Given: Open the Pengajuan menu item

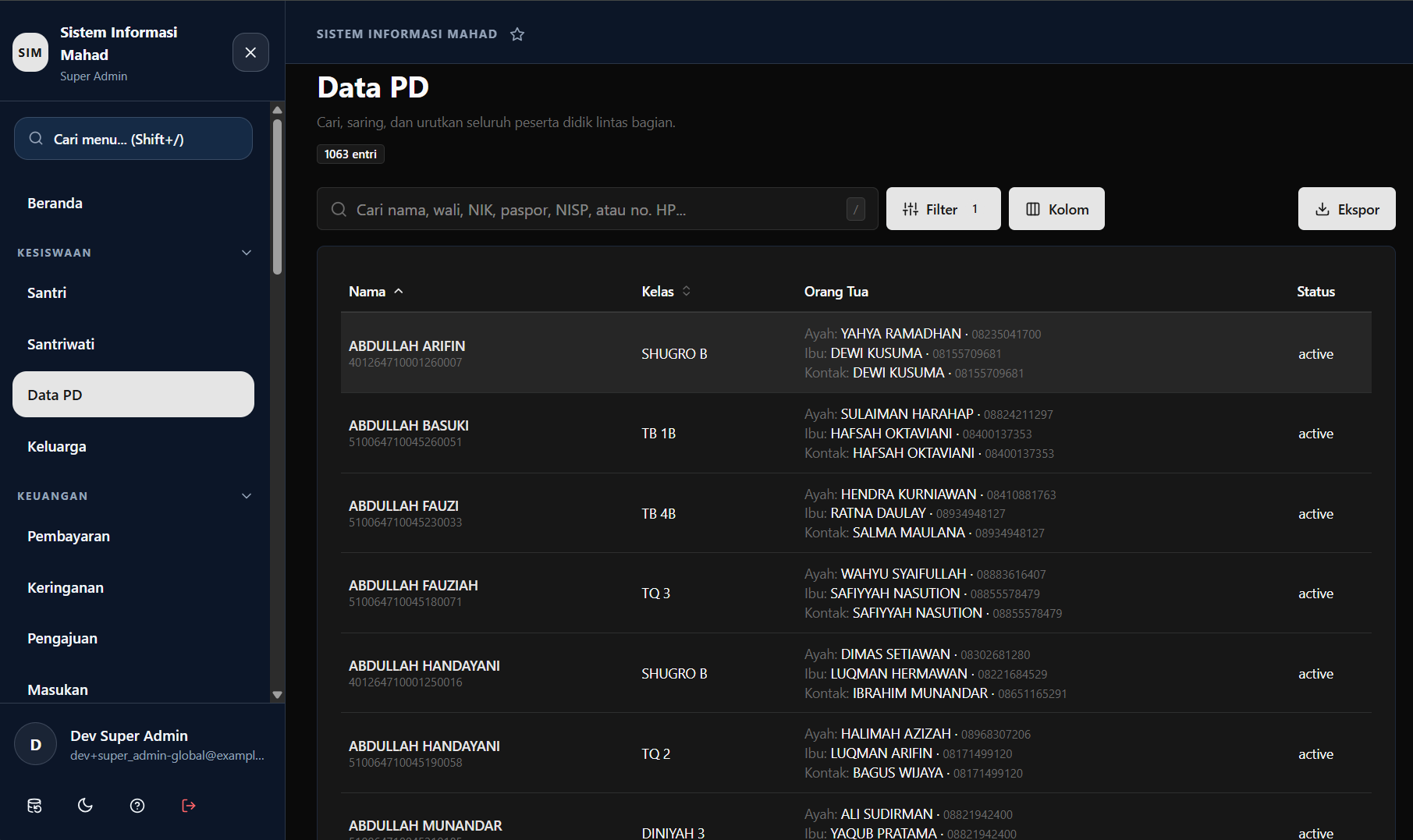Looking at the screenshot, I should tap(133, 639).
